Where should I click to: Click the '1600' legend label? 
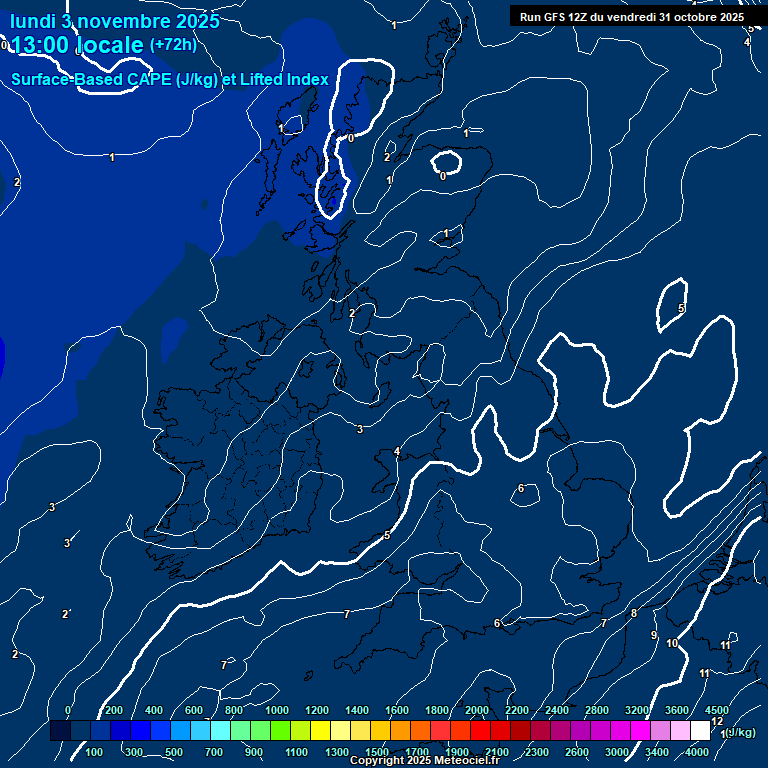click(397, 710)
